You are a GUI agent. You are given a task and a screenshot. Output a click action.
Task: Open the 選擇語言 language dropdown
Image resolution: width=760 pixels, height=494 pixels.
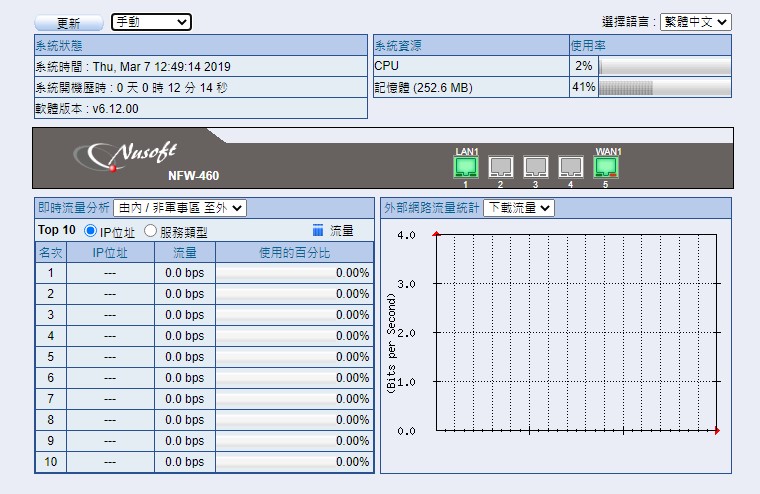[x=695, y=22]
